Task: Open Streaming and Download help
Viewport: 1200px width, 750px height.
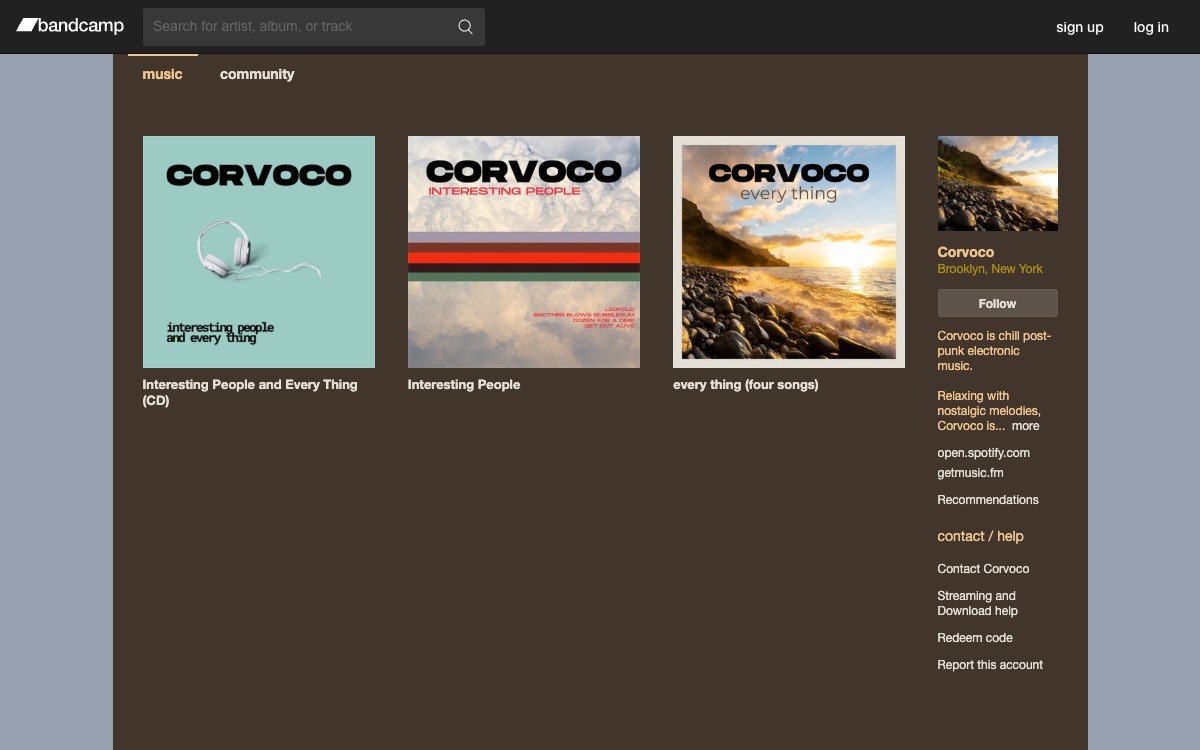Action: (978, 603)
